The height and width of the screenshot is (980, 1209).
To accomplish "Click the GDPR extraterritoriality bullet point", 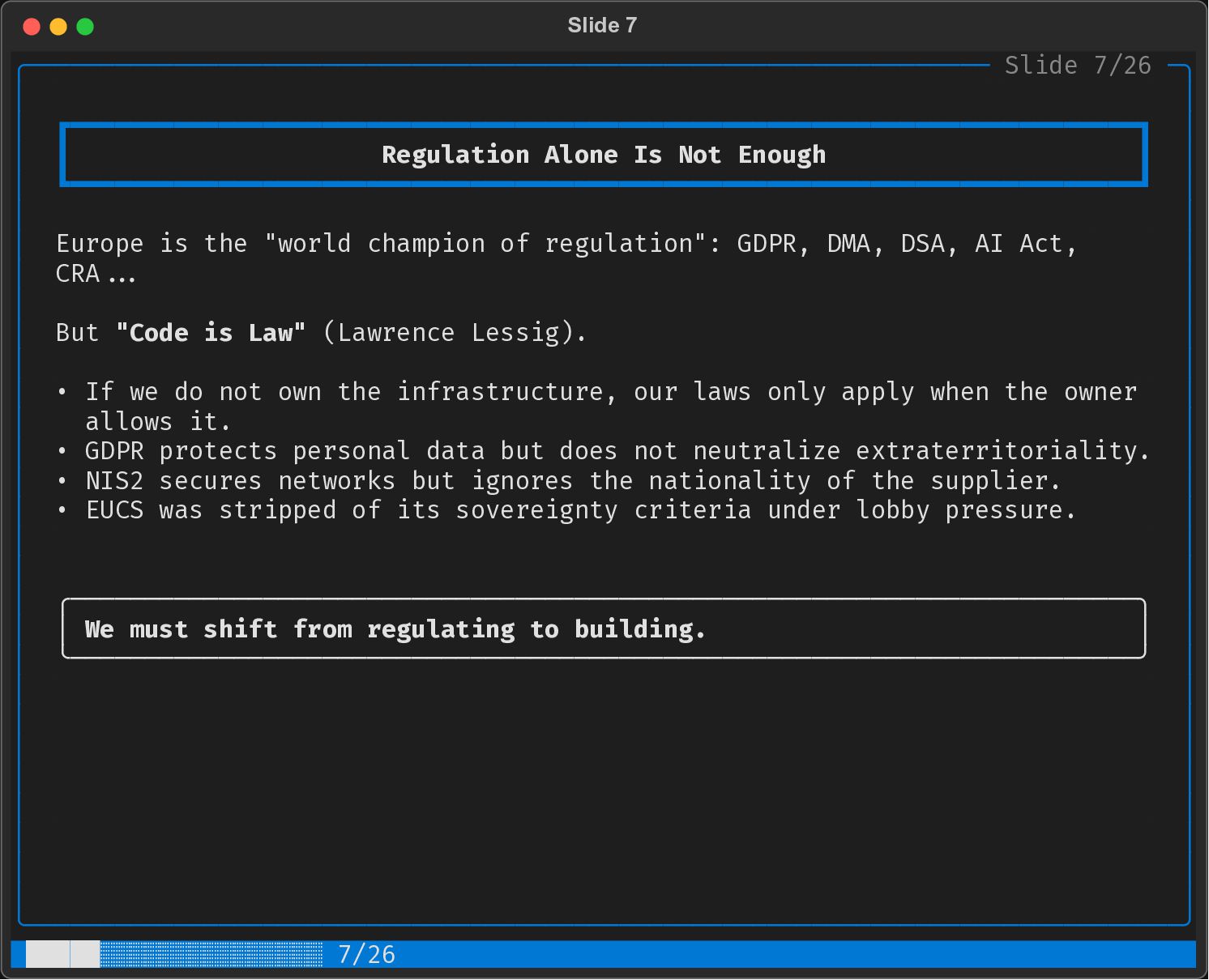I will [617, 451].
